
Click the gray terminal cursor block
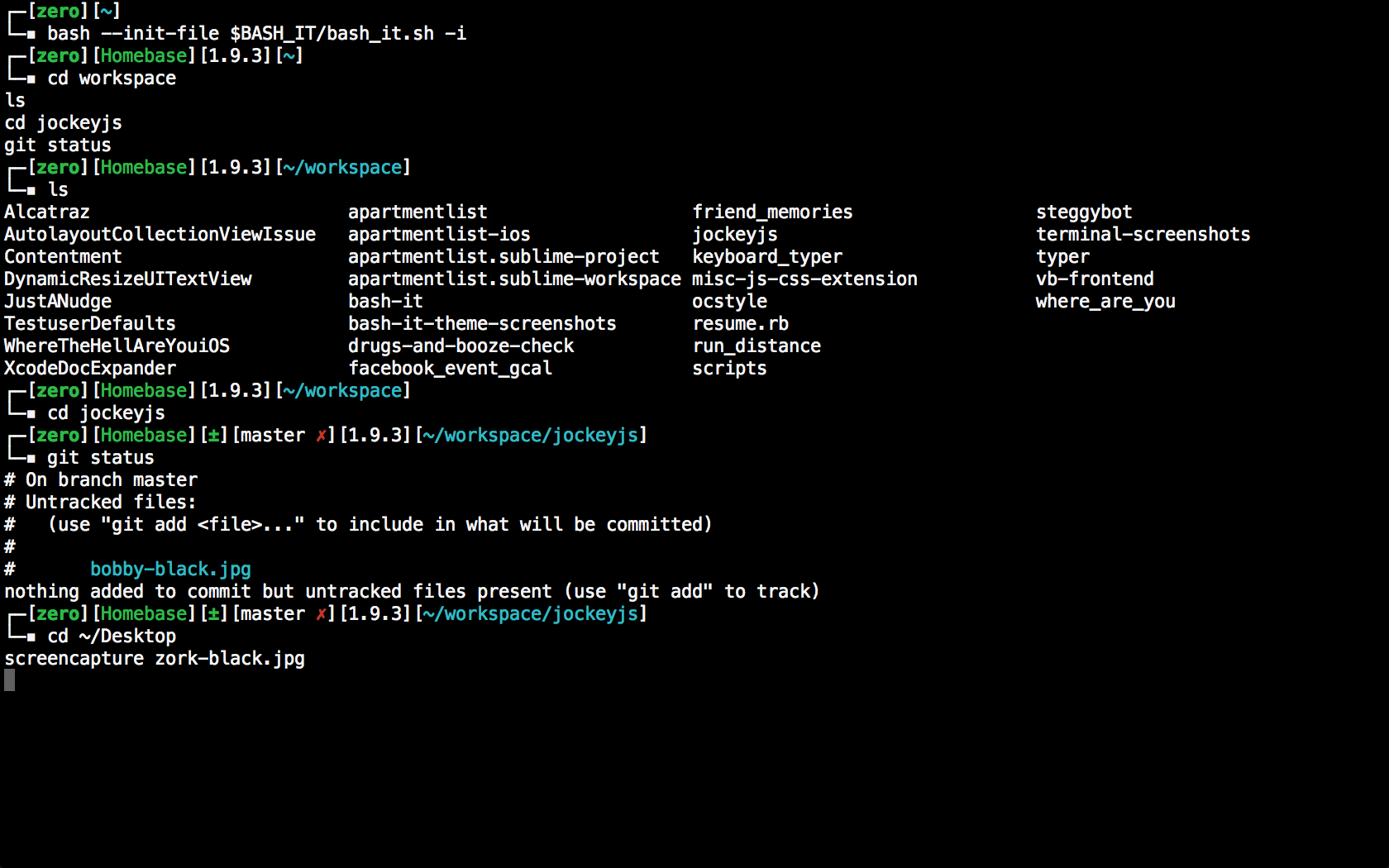(x=9, y=680)
